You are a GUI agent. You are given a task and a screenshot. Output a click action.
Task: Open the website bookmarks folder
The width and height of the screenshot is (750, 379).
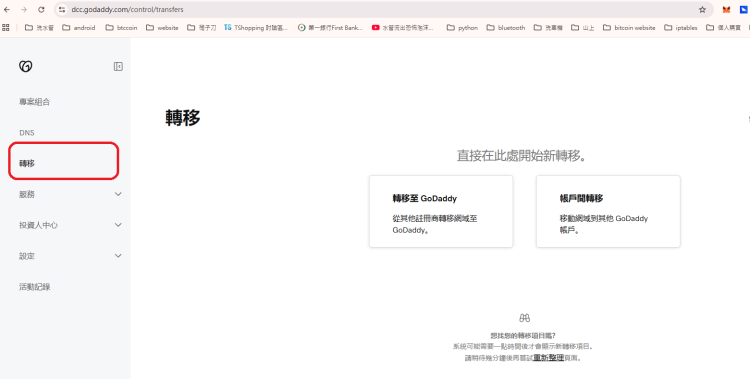[x=163, y=28]
